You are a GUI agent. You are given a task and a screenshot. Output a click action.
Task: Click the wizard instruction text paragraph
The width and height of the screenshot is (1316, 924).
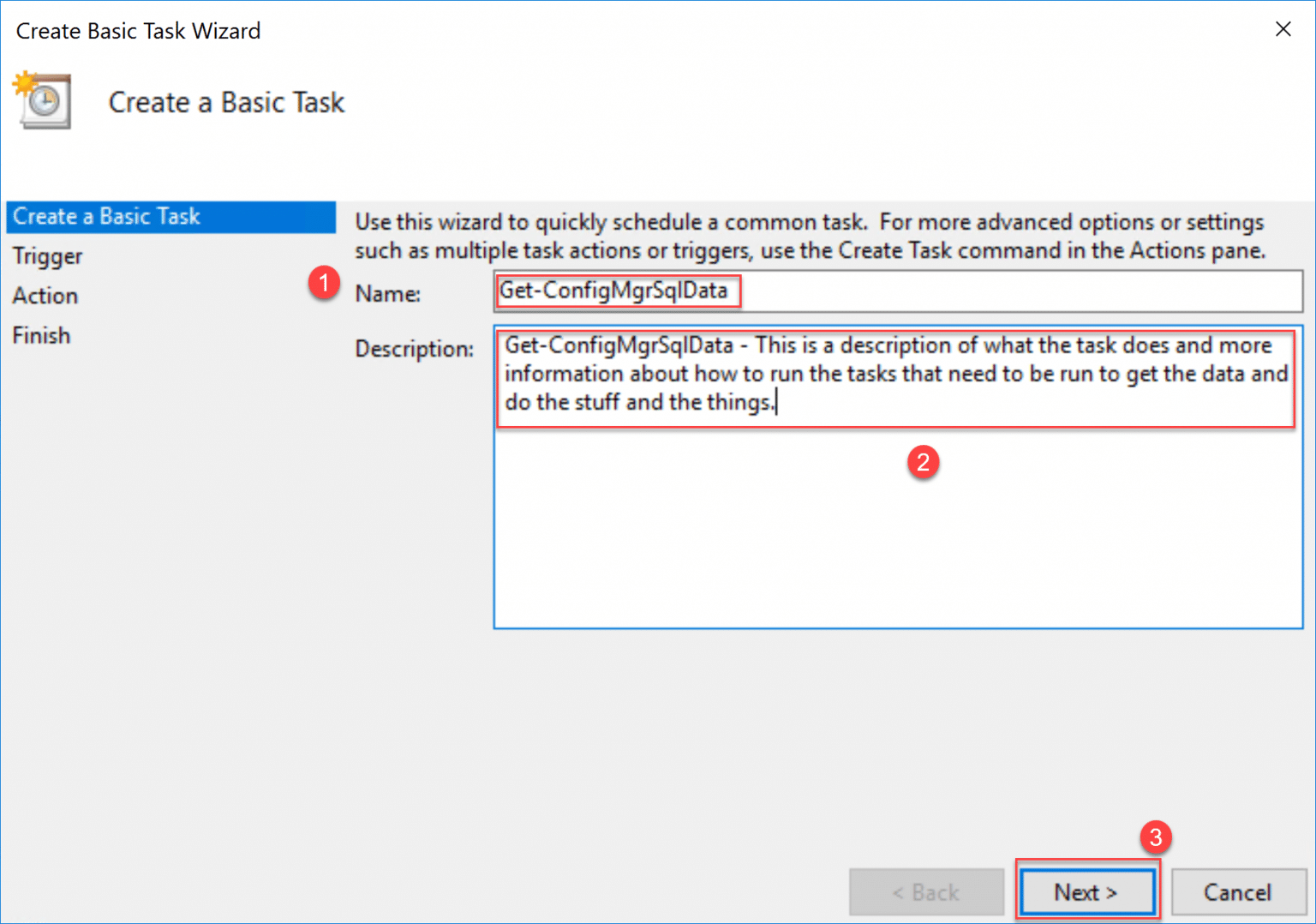point(809,236)
